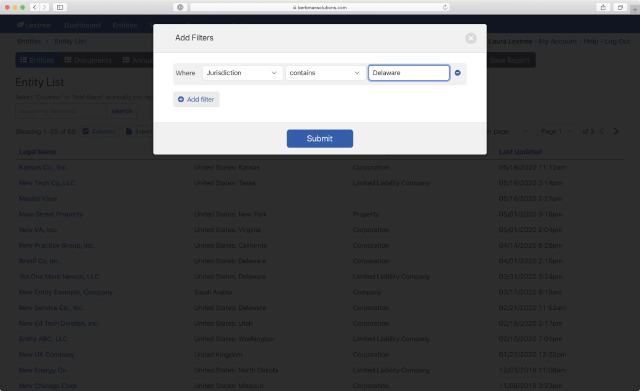
Task: Open the Lextree logo home link
Action: pos(33,25)
